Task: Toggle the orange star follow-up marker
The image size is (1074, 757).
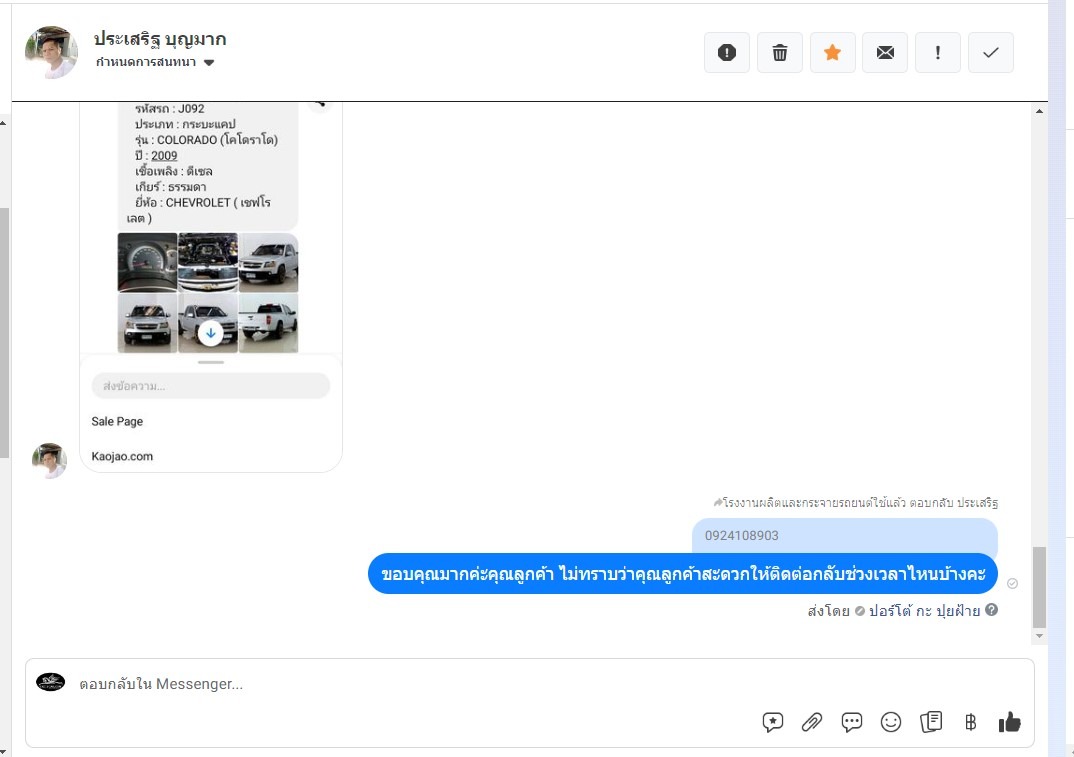Action: click(832, 53)
